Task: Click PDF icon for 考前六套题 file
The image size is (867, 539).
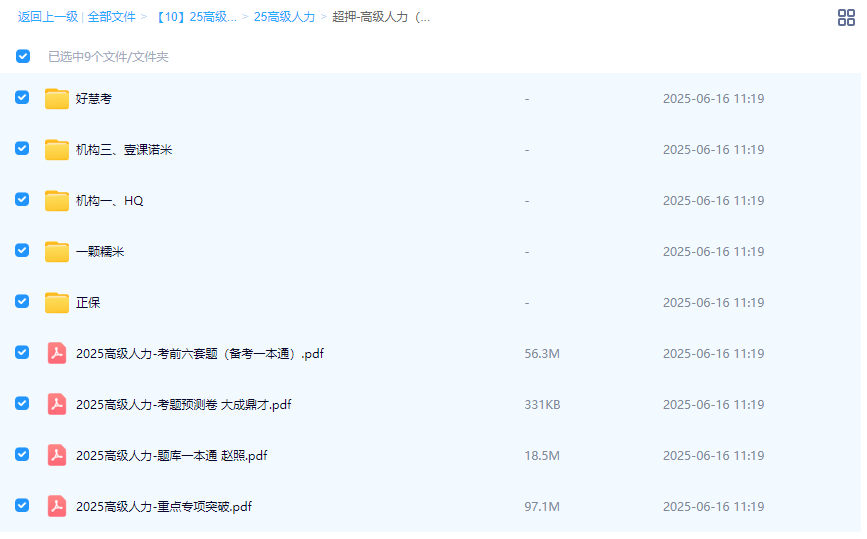Action: (56, 353)
